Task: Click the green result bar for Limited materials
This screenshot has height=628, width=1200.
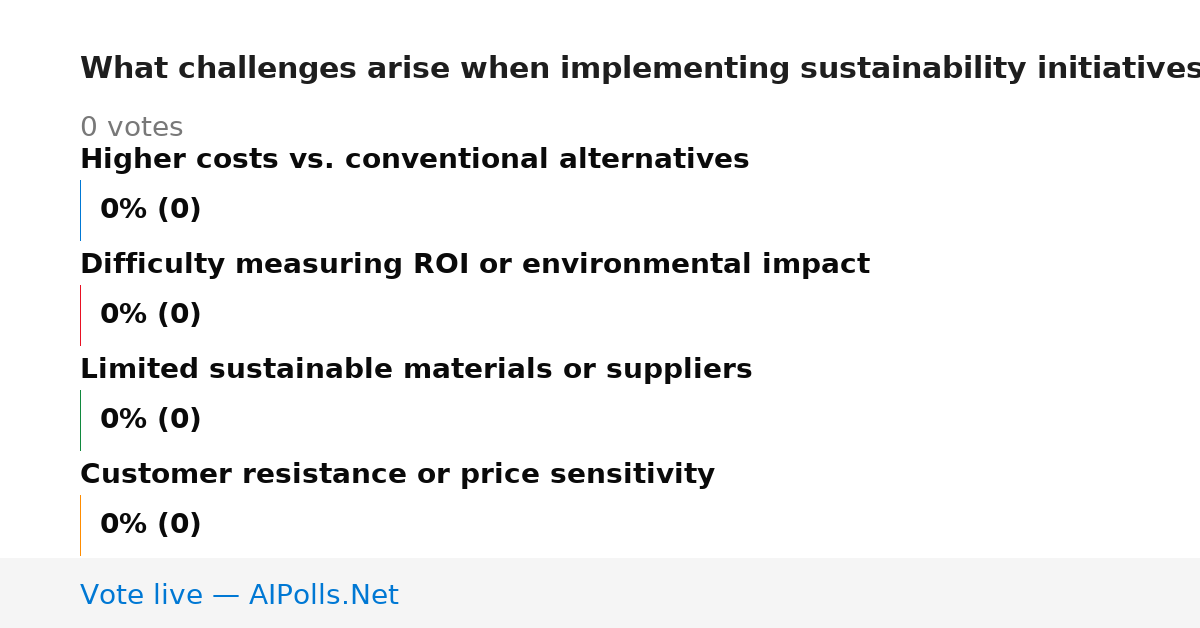Action: click(80, 420)
